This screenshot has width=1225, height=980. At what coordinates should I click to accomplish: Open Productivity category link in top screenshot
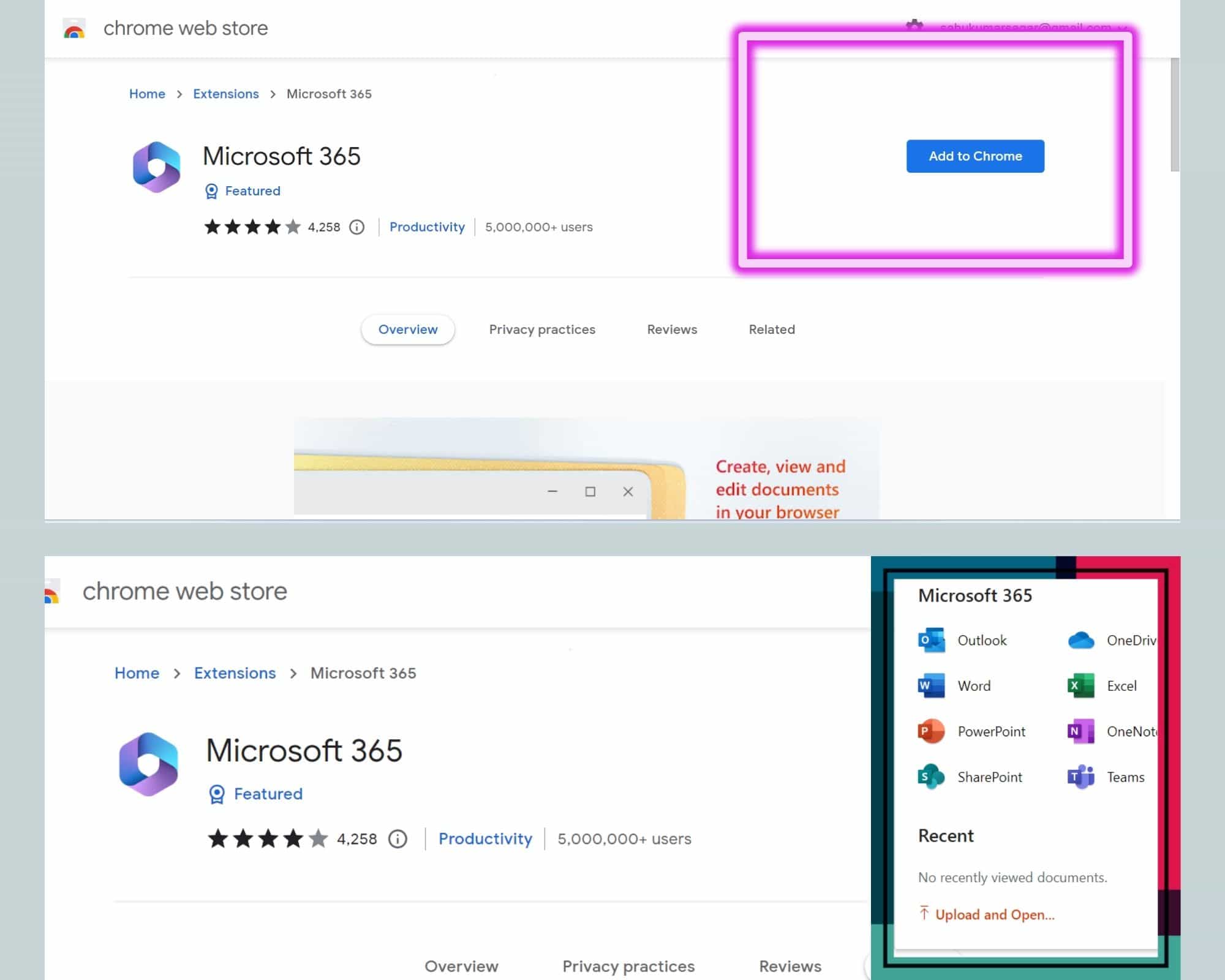[x=427, y=227]
